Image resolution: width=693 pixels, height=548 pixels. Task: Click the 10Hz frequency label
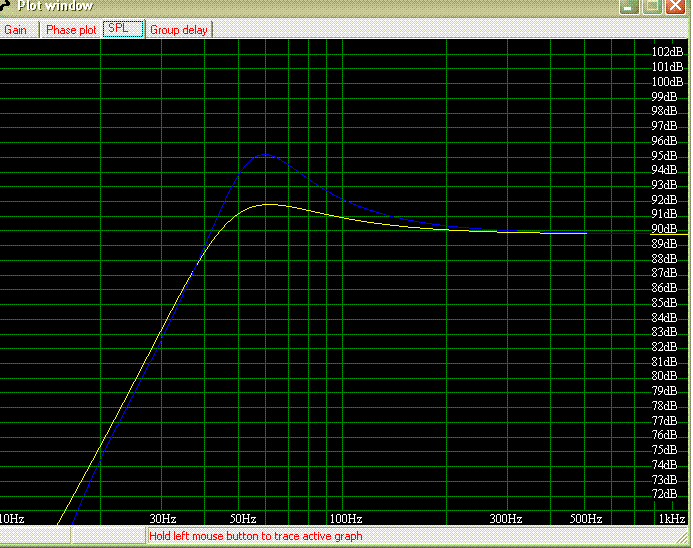(12, 519)
